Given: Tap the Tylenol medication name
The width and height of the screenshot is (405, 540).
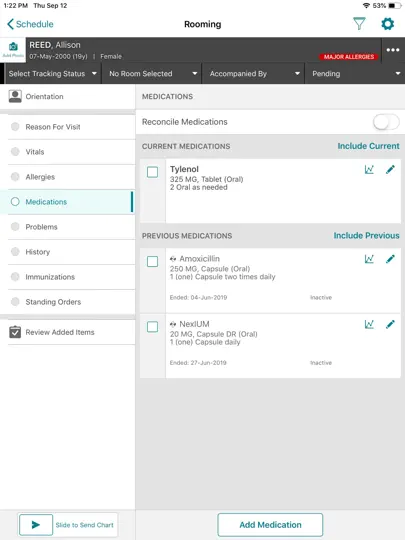Looking at the screenshot, I should [184, 169].
